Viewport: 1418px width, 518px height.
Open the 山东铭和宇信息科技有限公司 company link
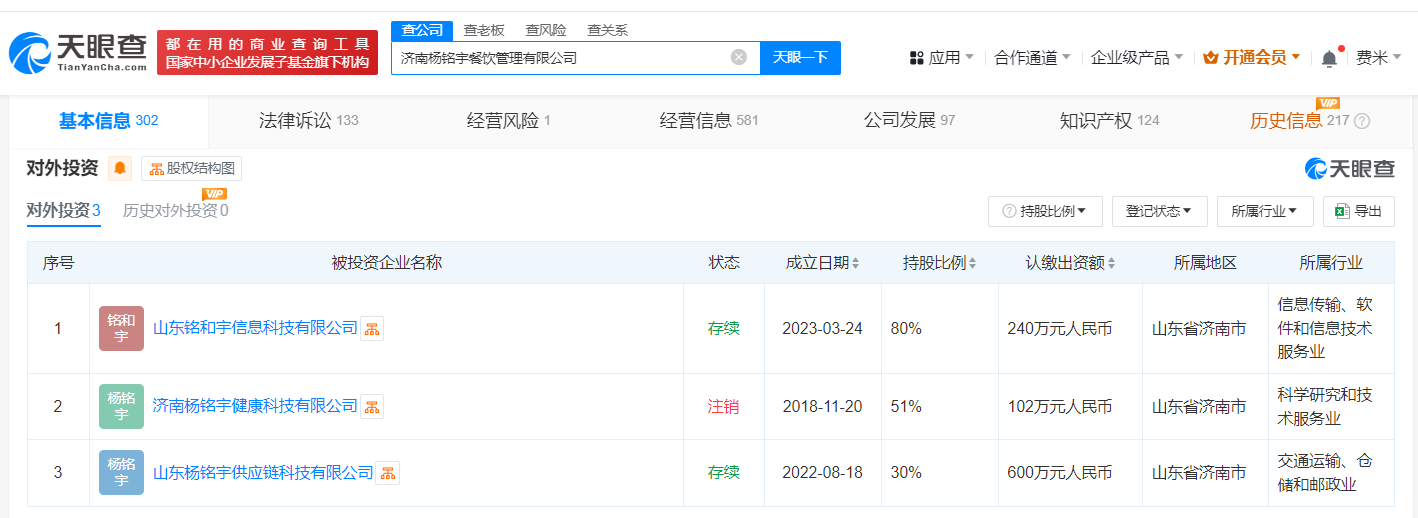[x=255, y=328]
